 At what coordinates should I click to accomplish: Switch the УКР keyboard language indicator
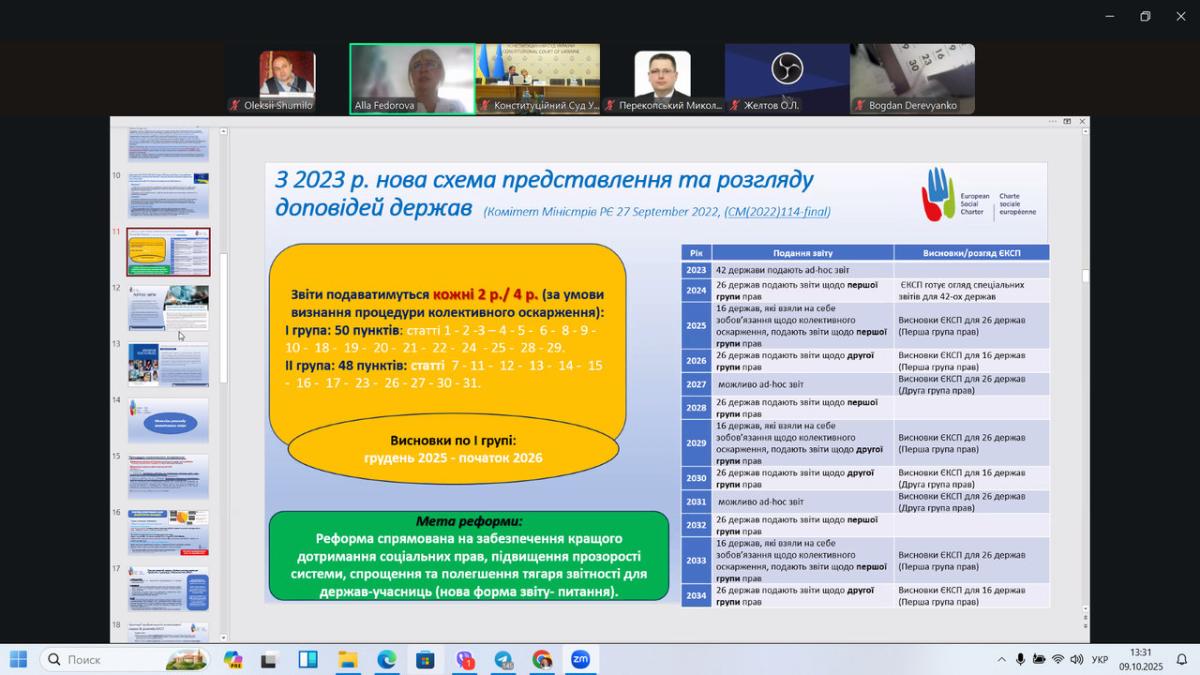(1100, 659)
